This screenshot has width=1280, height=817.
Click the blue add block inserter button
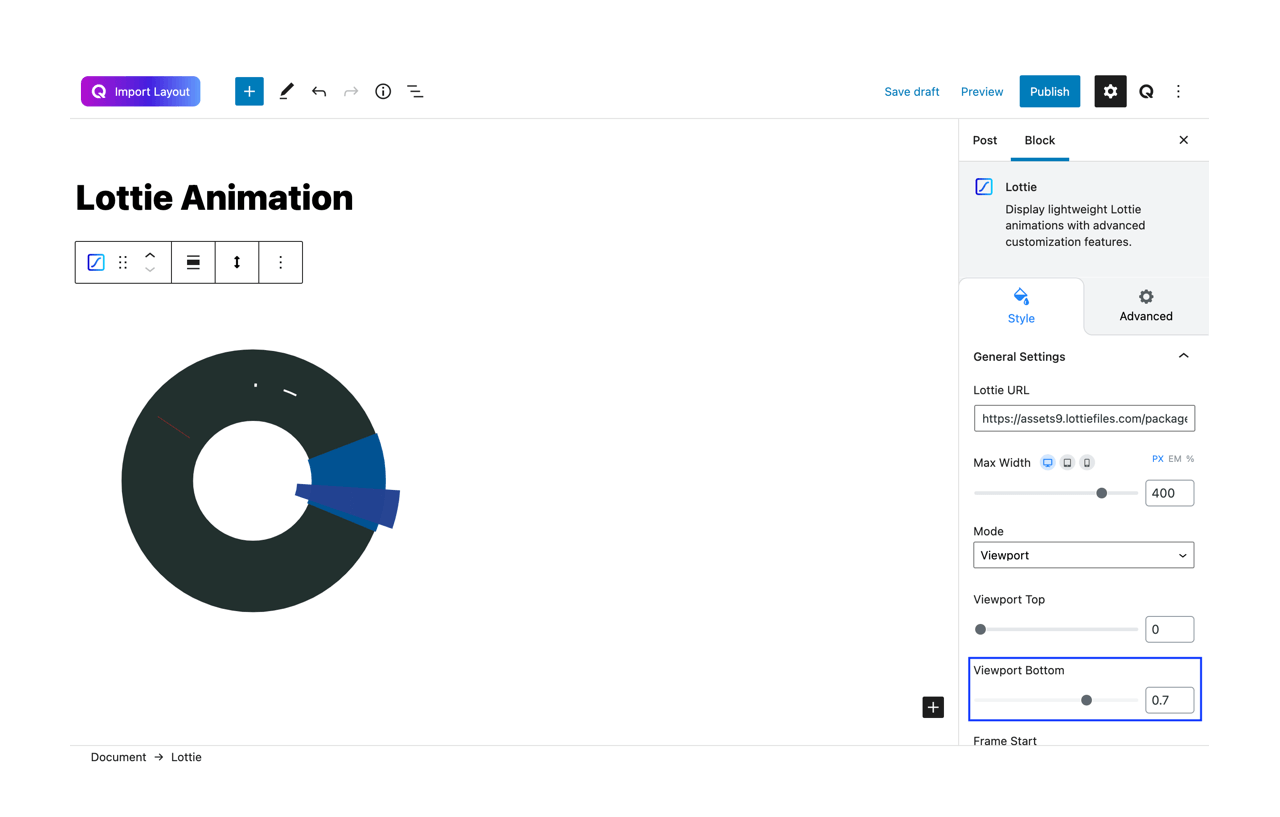(249, 91)
